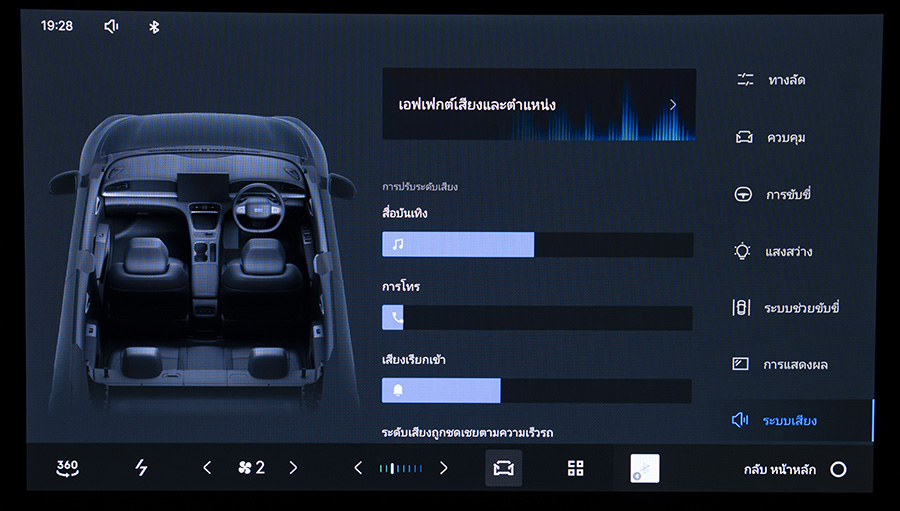Open the vehicle control car icon
900x511 pixels.
click(503, 468)
